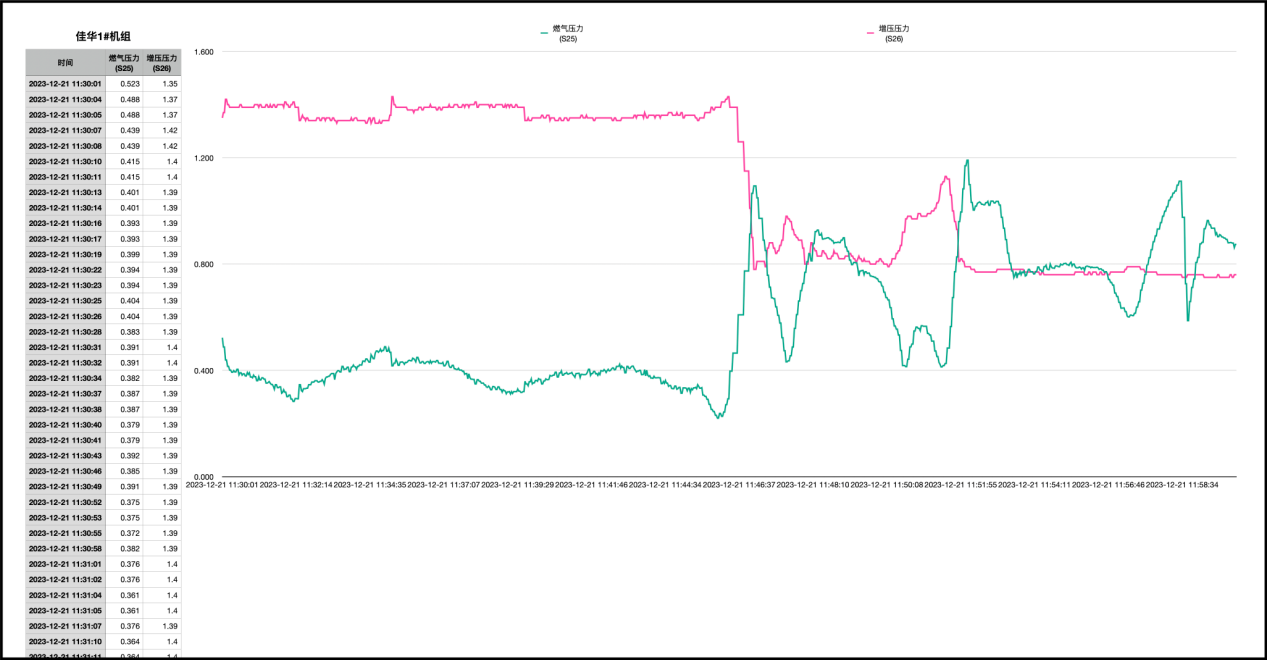Click x-axis label 2023-12-21 11:58:34

1182,485
